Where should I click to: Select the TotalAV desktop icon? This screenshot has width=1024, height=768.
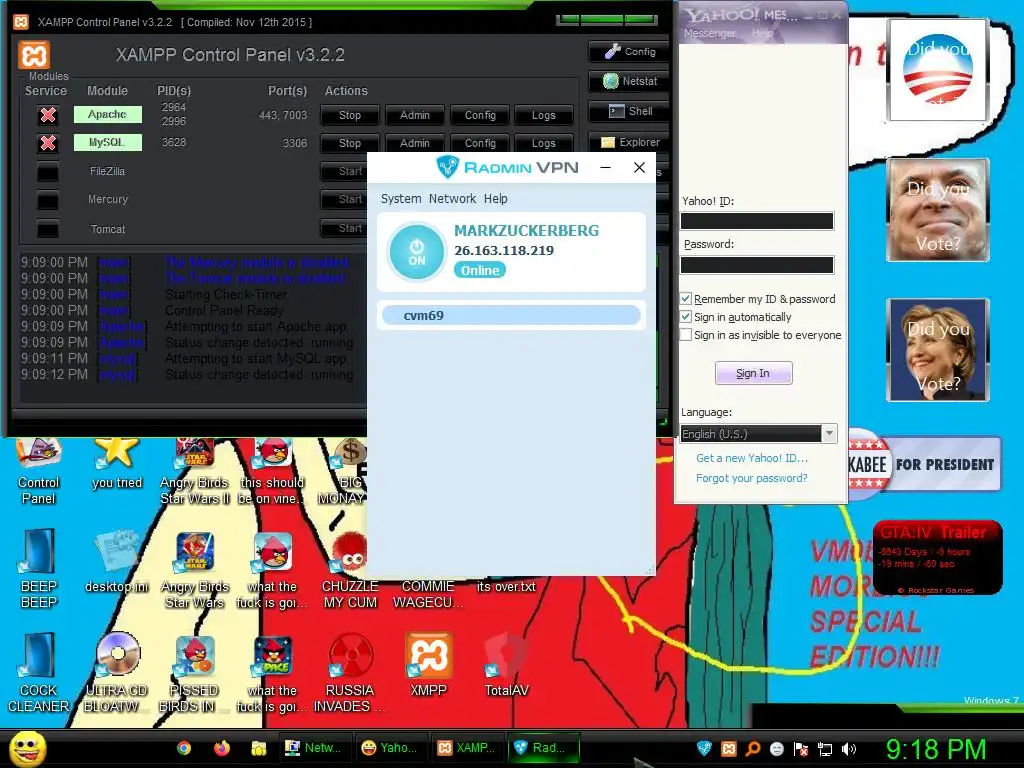tap(506, 665)
